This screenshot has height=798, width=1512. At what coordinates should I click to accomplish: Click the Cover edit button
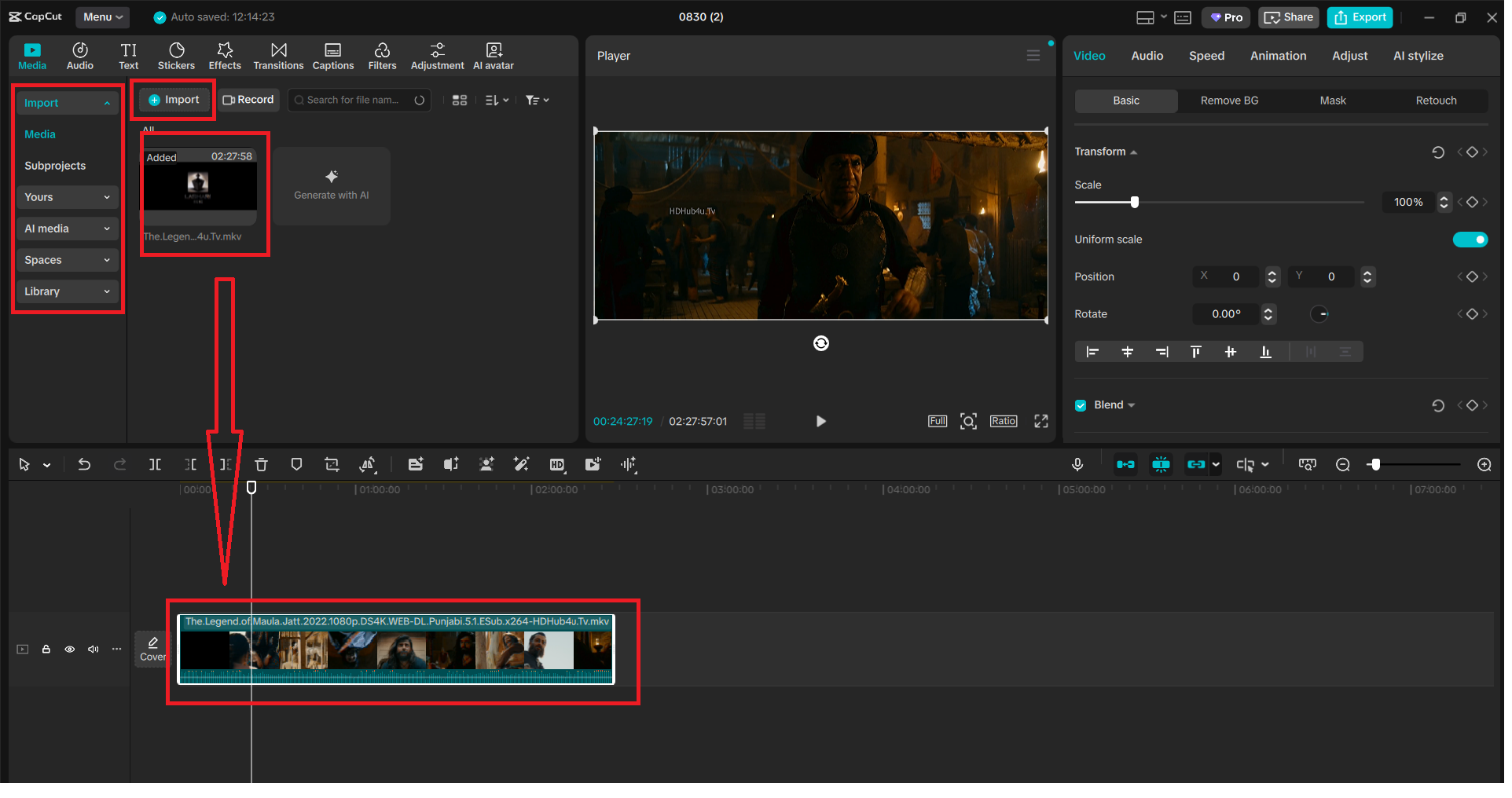click(152, 650)
